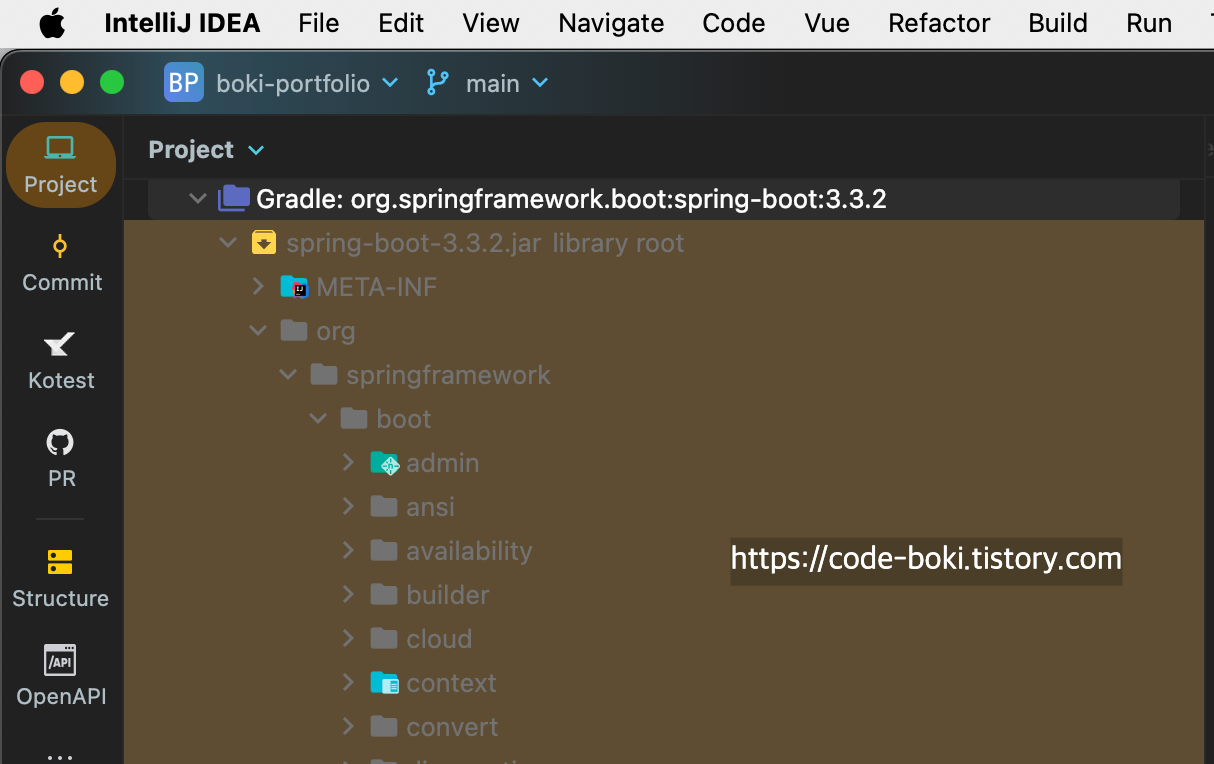Select the builder tree row
The height and width of the screenshot is (764, 1214).
coord(664,595)
